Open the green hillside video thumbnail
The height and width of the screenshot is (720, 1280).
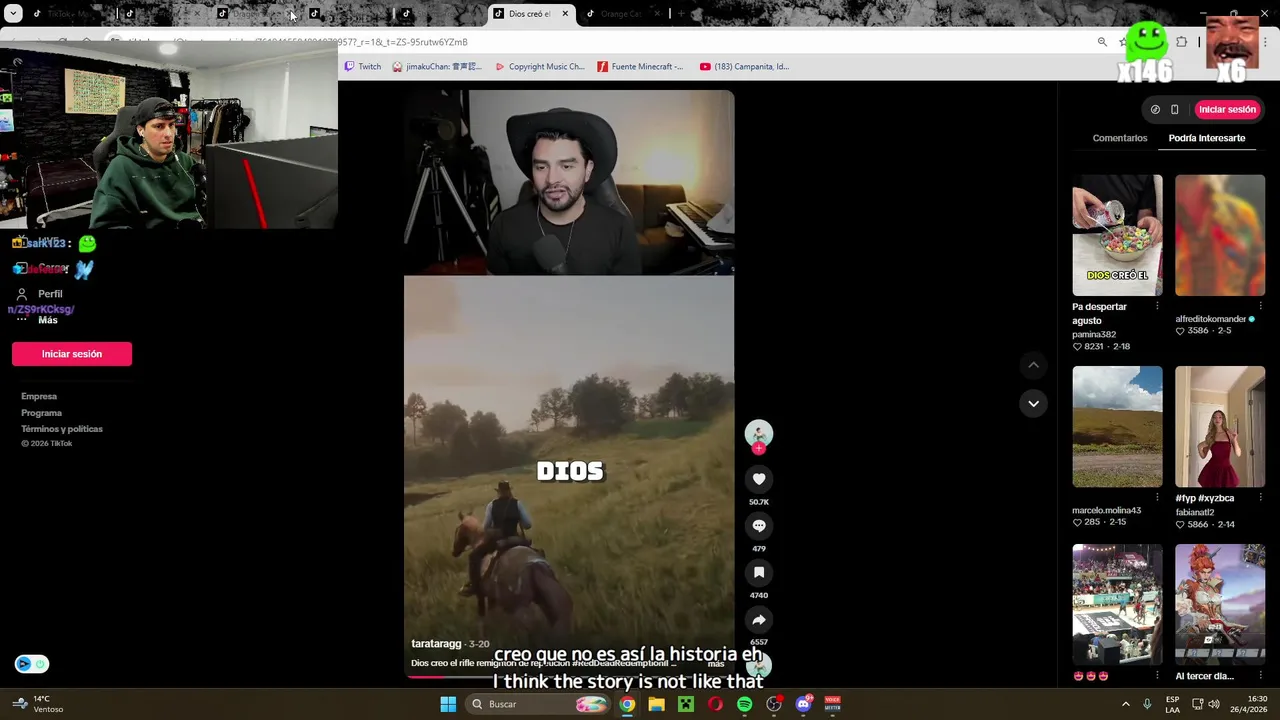(x=1117, y=426)
